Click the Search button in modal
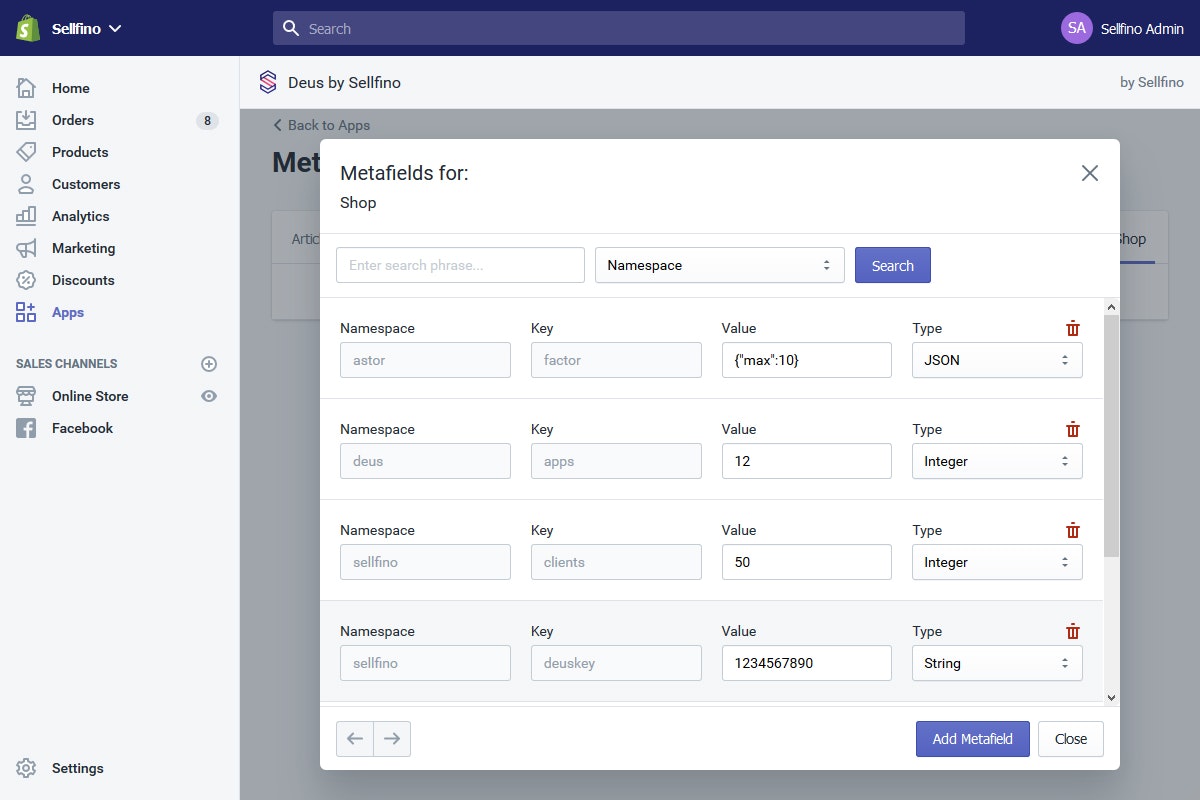 coord(893,265)
